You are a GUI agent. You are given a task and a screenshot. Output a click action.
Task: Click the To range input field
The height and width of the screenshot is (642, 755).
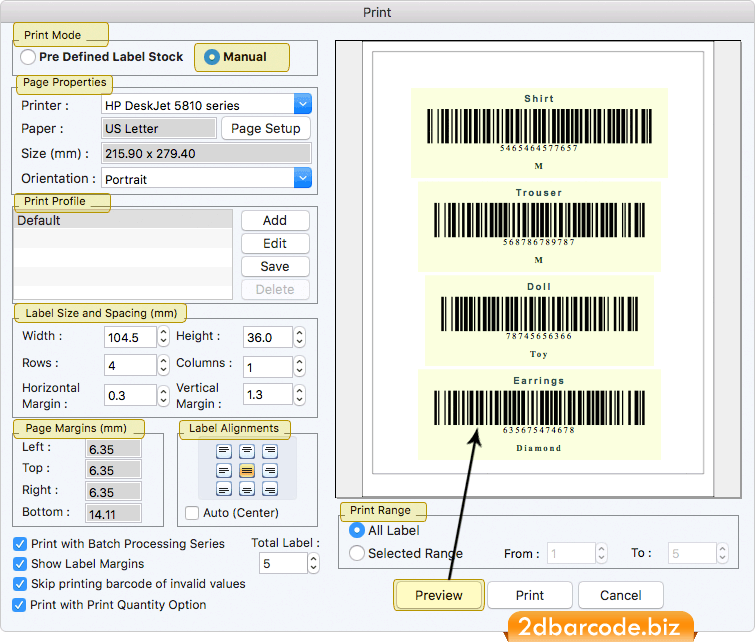[692, 553]
